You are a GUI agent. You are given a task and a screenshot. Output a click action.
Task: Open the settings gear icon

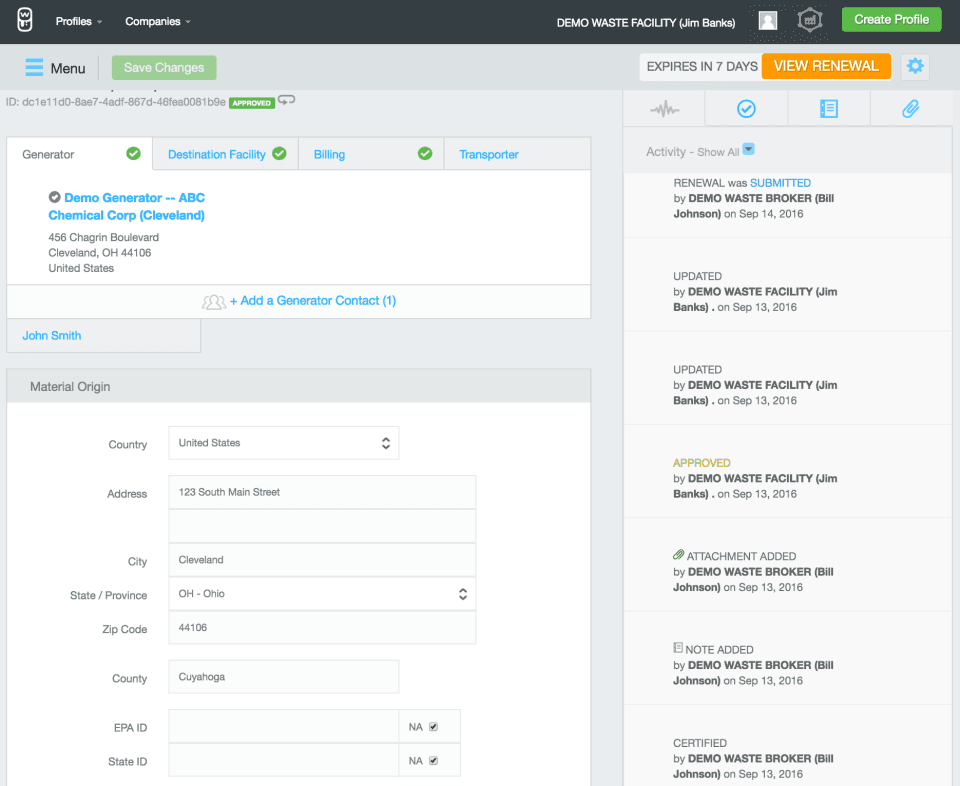915,67
